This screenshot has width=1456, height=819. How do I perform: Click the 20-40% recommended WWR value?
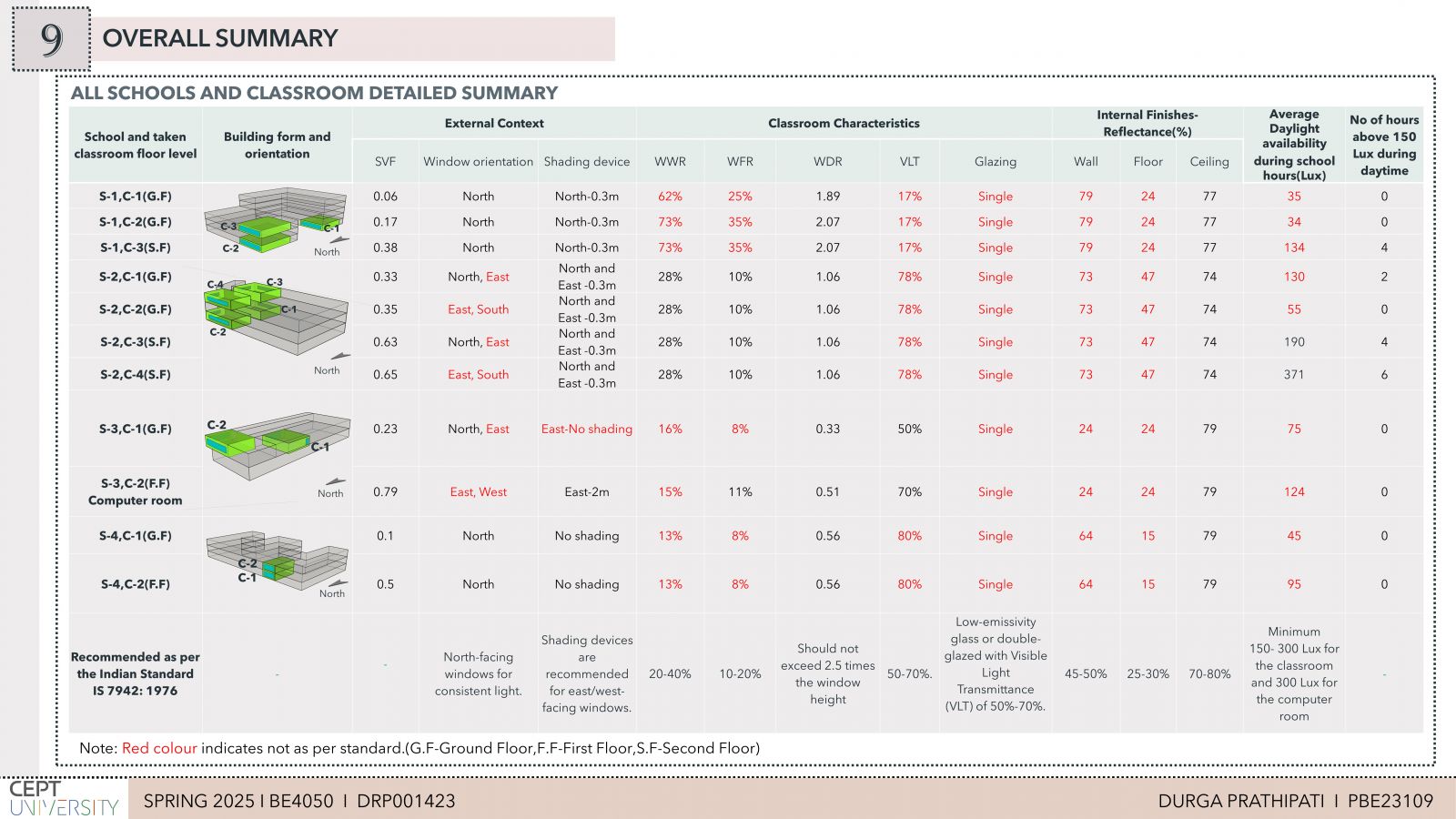670,673
